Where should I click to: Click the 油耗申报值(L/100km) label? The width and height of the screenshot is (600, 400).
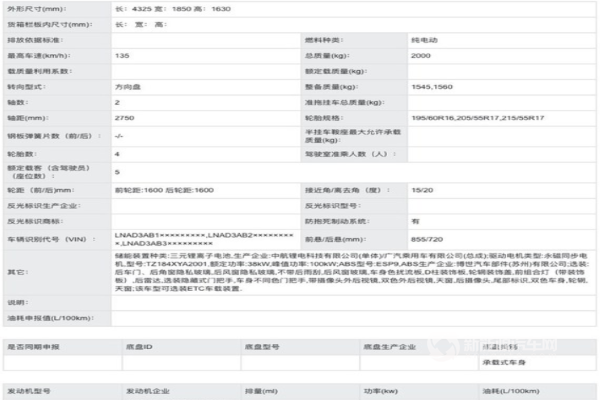point(50,318)
